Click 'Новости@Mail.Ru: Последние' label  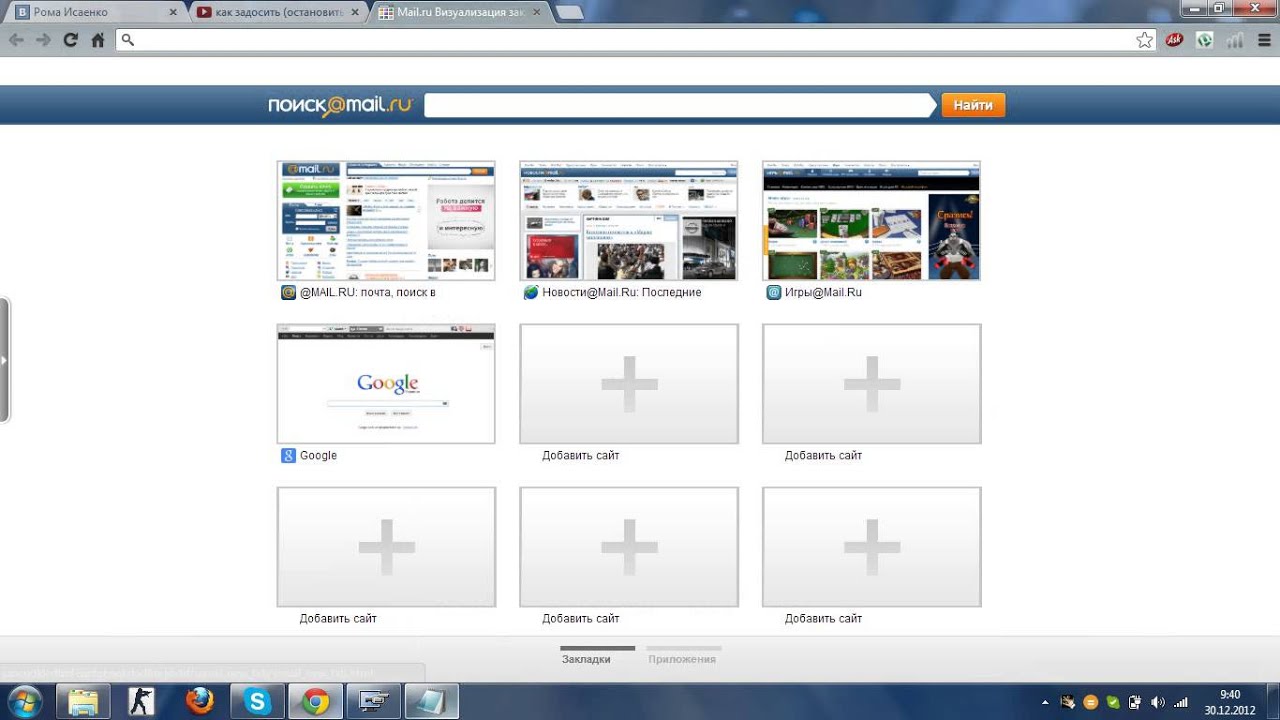tap(622, 293)
